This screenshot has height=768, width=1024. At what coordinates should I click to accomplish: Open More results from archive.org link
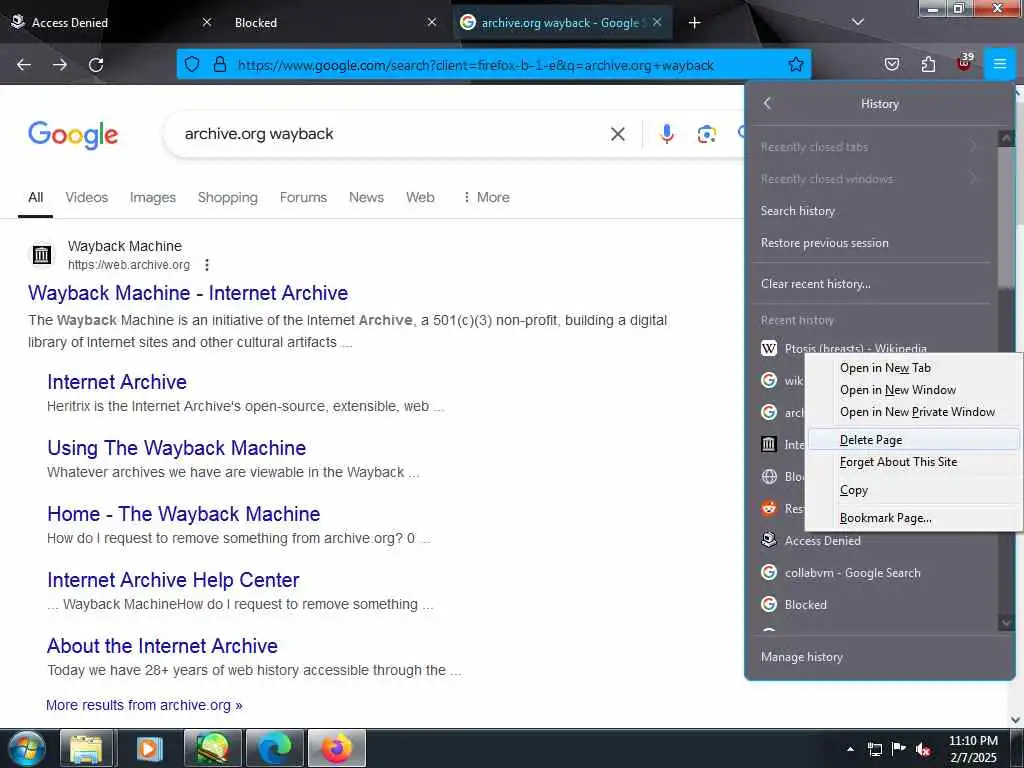144,705
